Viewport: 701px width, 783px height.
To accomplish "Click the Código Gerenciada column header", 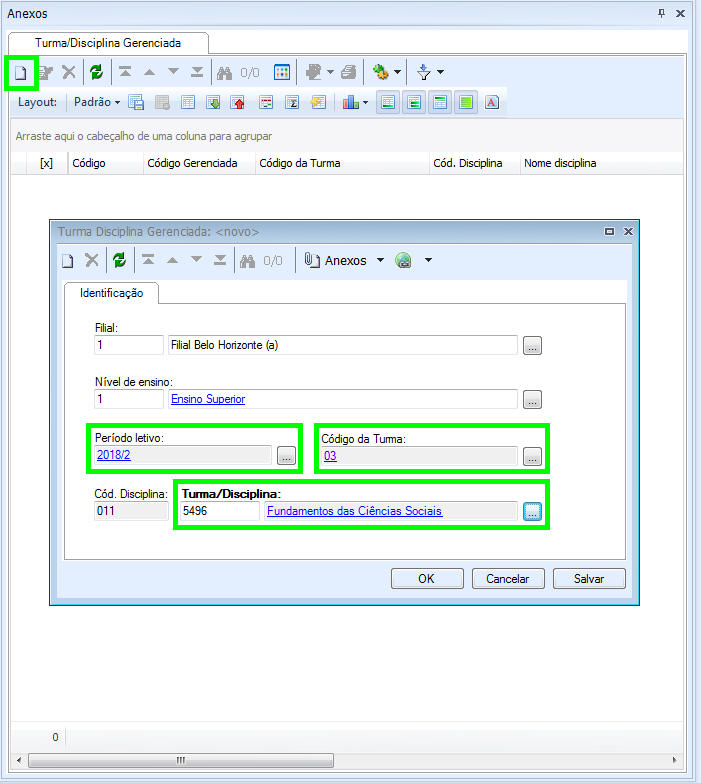I will click(x=199, y=163).
